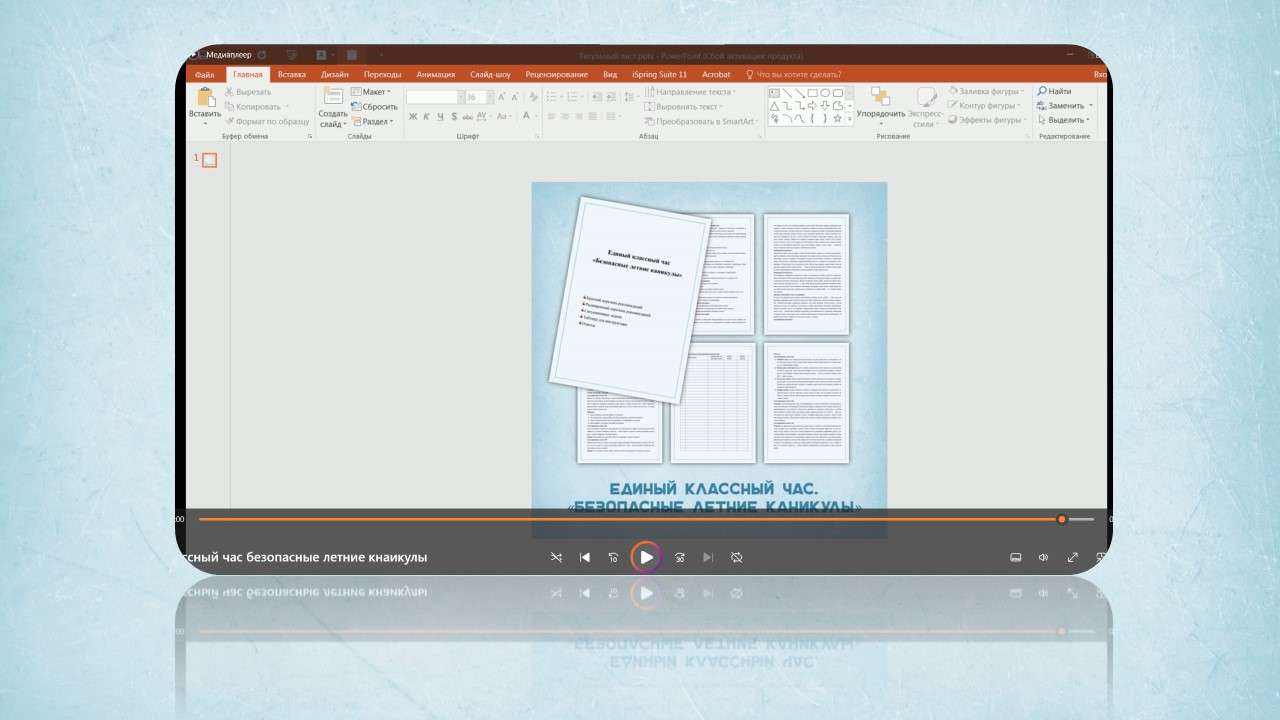This screenshot has width=1280, height=720.
Task: Open the Вставка ribbon tab
Action: tap(292, 74)
